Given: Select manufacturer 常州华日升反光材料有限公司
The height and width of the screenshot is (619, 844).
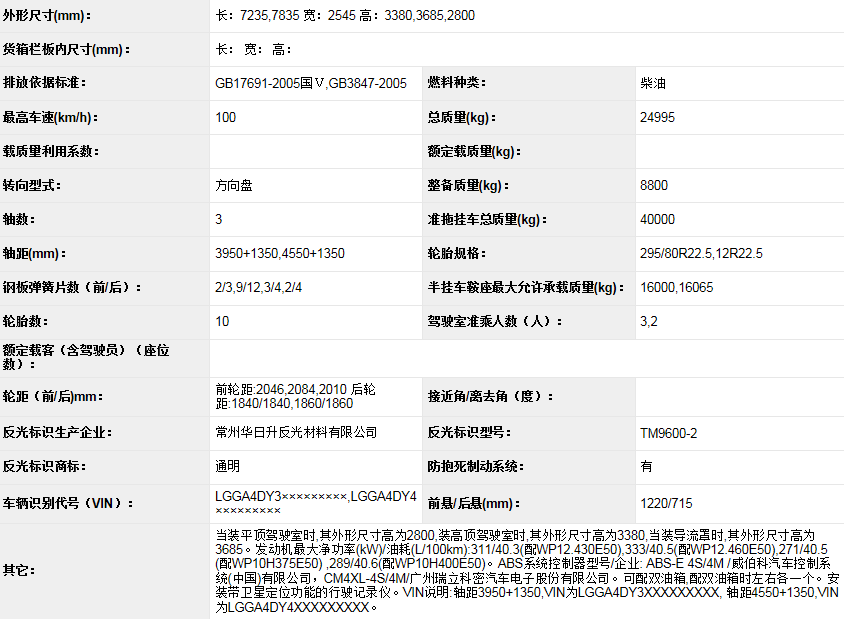Looking at the screenshot, I should tap(296, 432).
